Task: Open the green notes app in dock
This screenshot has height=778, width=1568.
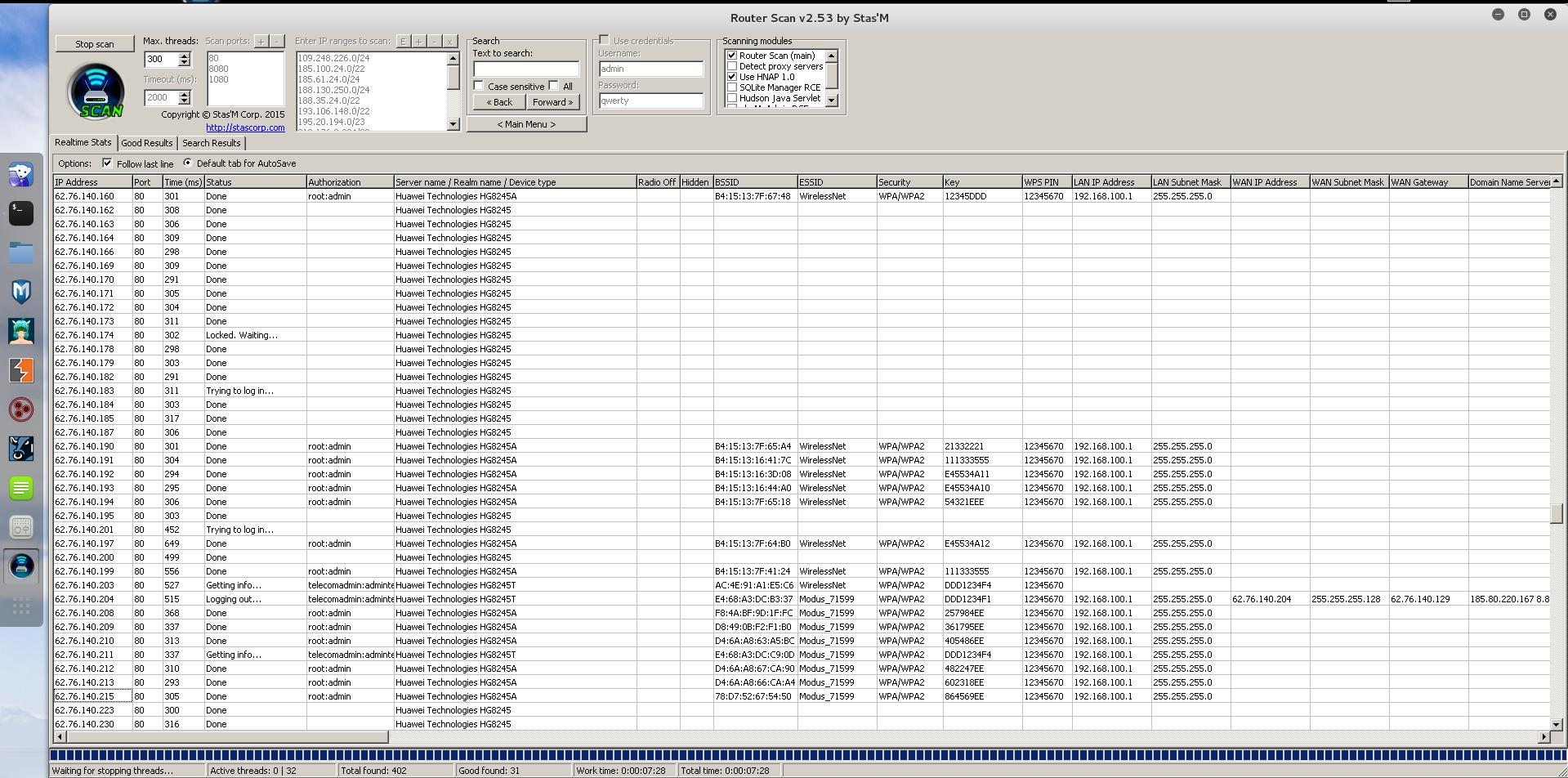Action: 22,488
